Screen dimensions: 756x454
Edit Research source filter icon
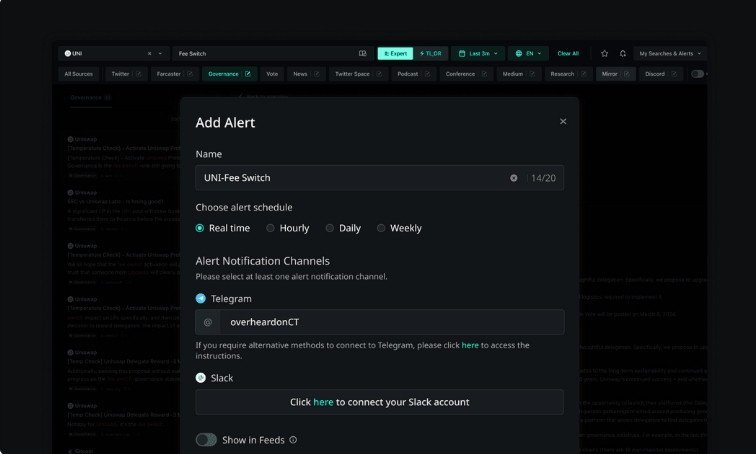(x=584, y=74)
